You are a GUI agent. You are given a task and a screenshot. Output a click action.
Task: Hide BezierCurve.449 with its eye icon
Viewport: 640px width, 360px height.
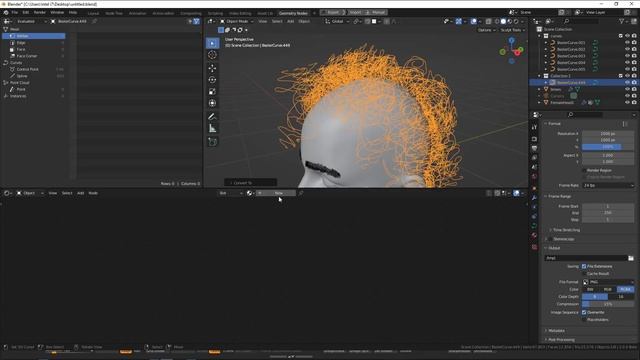pyautogui.click(x=627, y=82)
